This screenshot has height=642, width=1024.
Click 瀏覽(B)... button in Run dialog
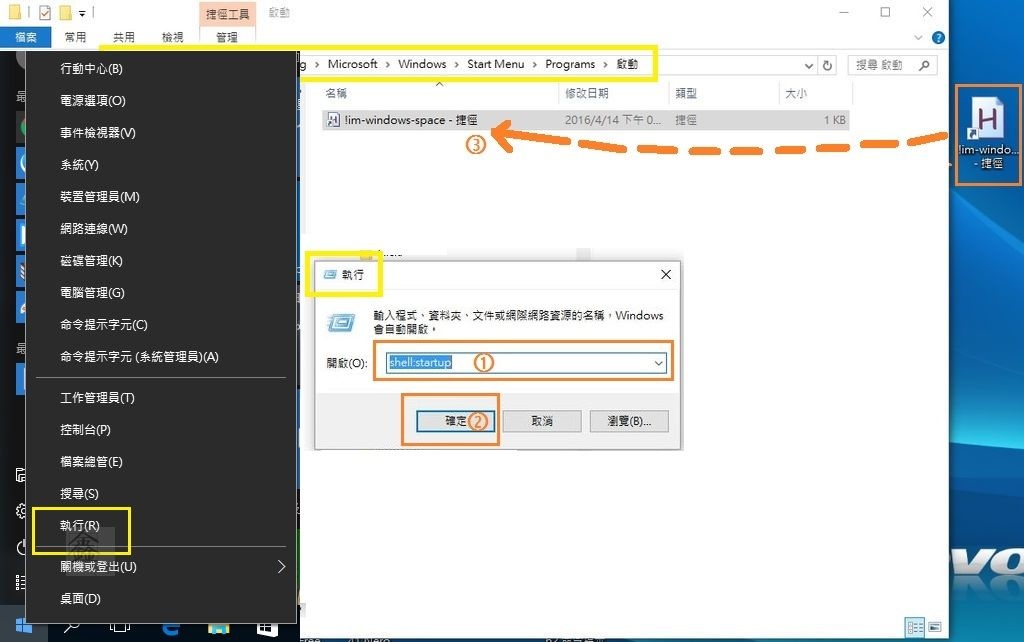[629, 421]
